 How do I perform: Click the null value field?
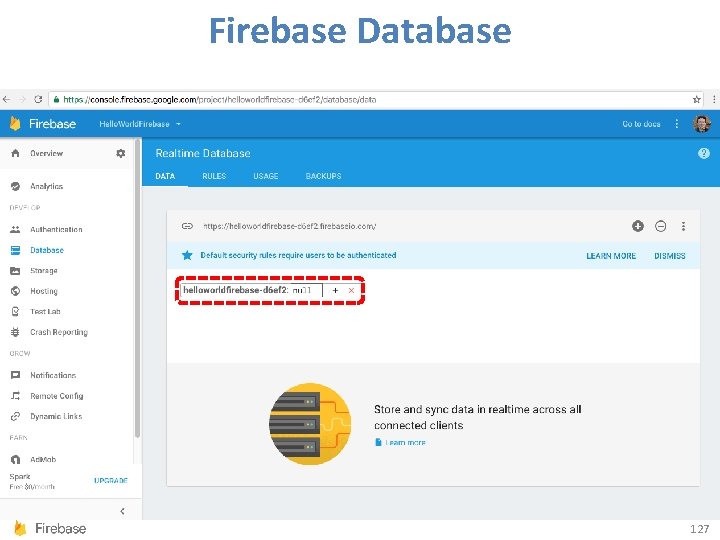pyautogui.click(x=306, y=290)
